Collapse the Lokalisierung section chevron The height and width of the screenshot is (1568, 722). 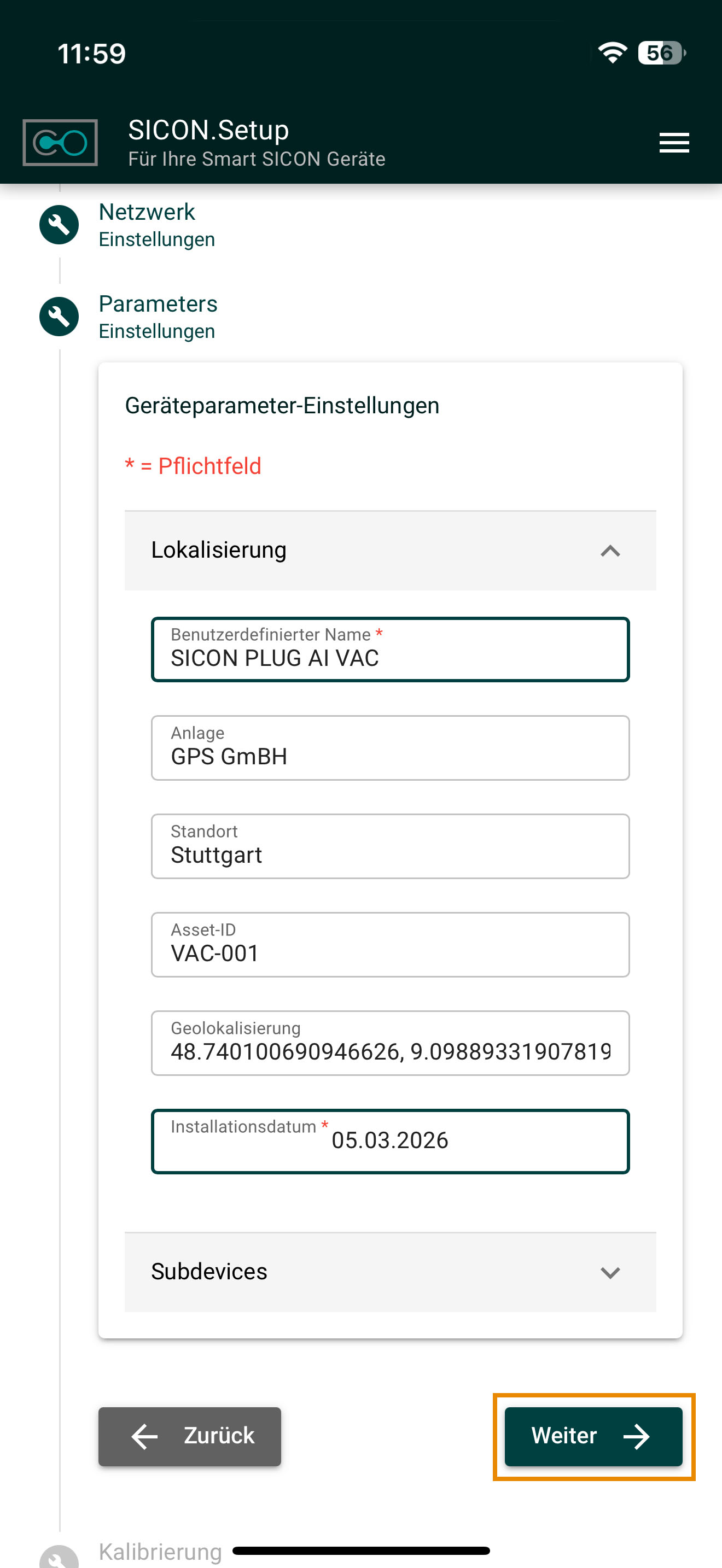tap(610, 551)
